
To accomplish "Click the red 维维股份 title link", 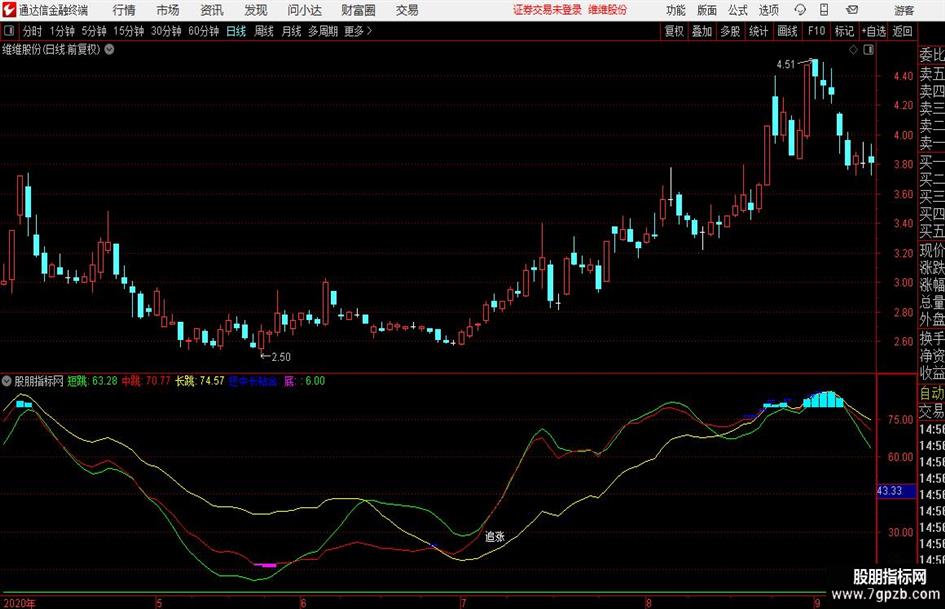I will click(608, 10).
